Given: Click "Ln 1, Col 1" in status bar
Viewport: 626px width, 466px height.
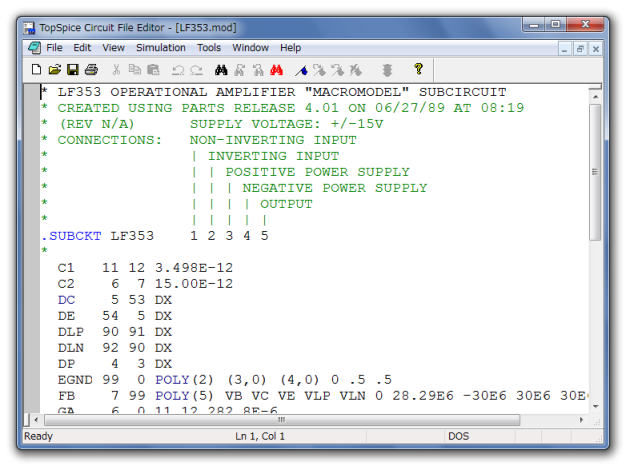Looking at the screenshot, I should point(260,436).
